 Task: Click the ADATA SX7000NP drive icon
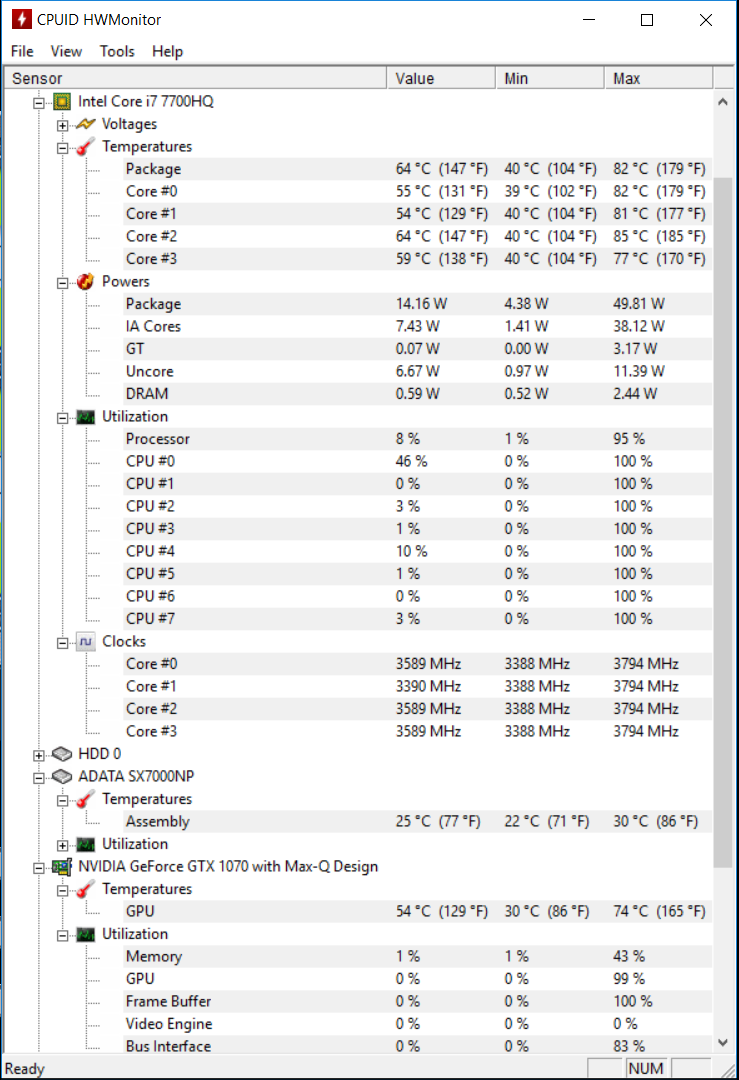coord(62,776)
